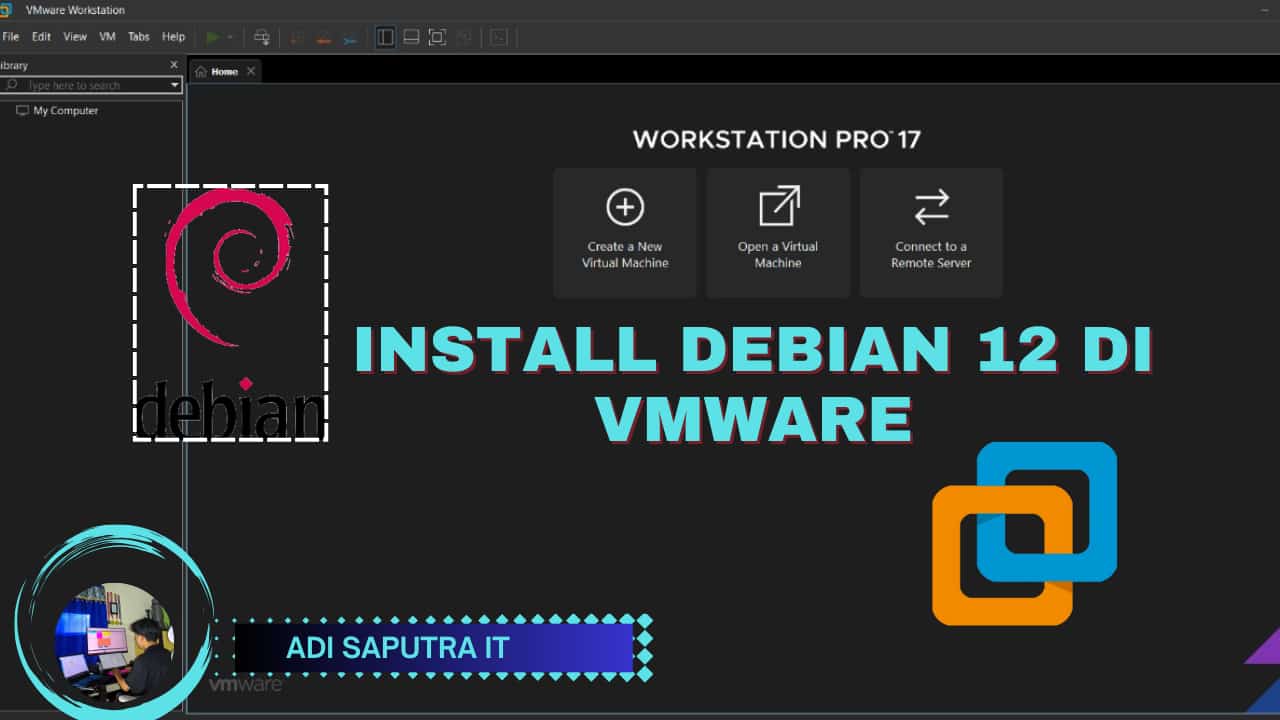Open the Tabs menu
The height and width of the screenshot is (720, 1280).
tap(139, 37)
